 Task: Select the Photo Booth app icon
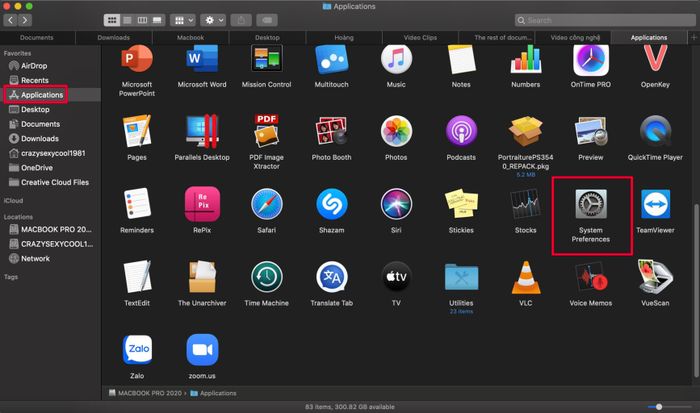coord(331,131)
